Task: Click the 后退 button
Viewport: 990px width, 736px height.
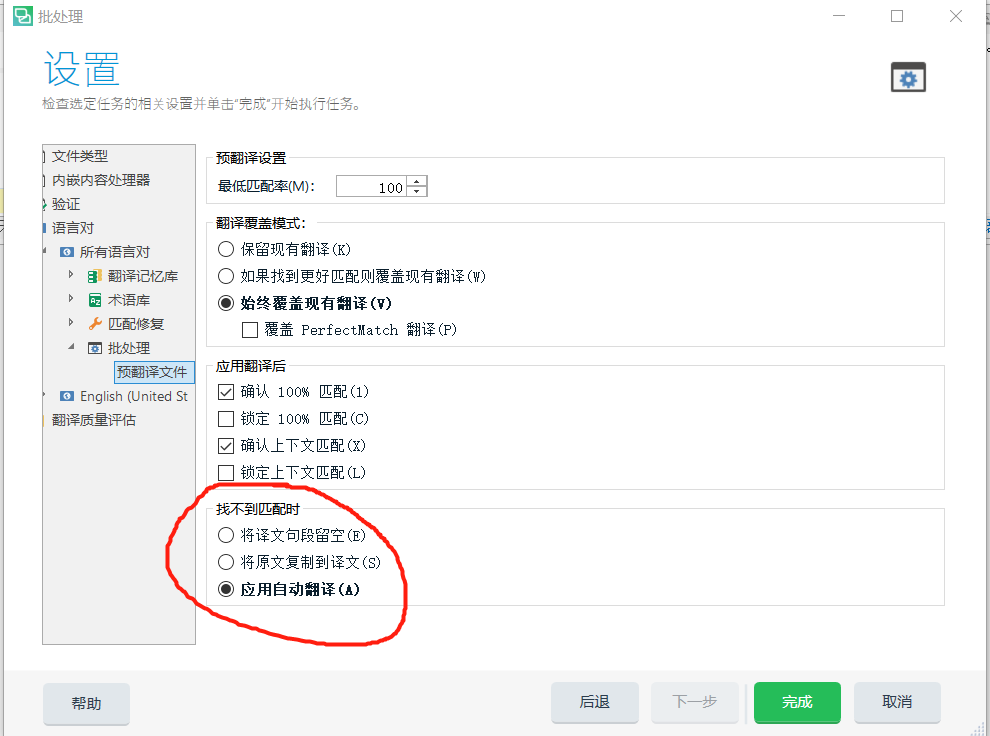Action: point(595,702)
